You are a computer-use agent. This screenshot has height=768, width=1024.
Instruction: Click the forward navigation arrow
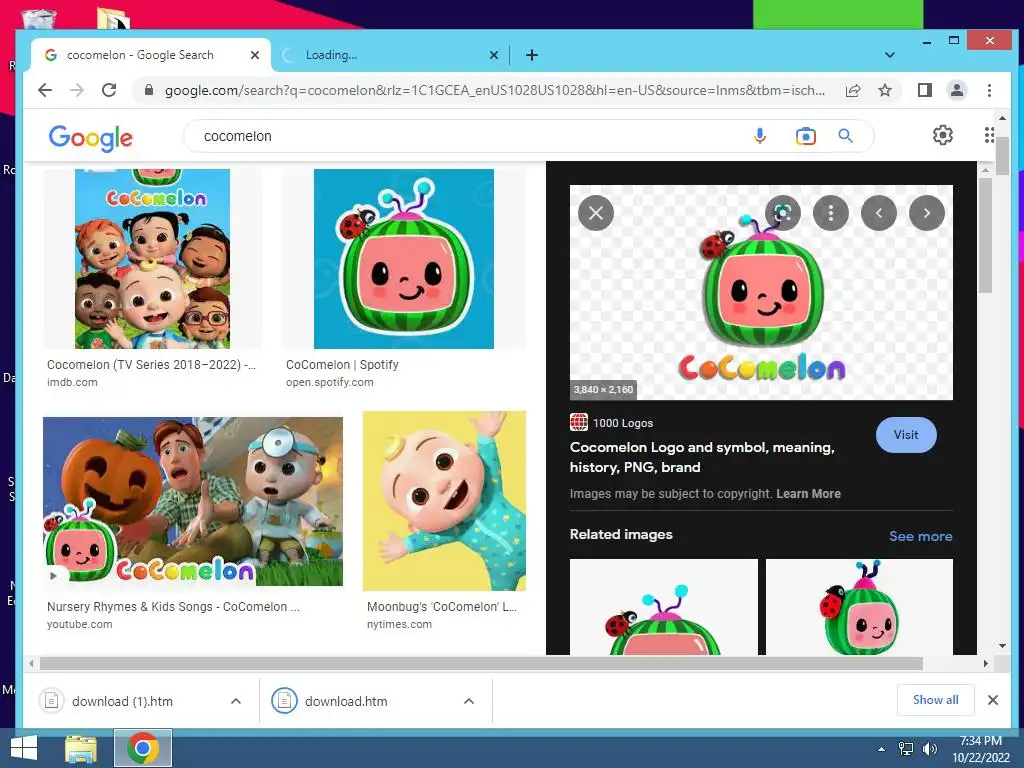77,90
